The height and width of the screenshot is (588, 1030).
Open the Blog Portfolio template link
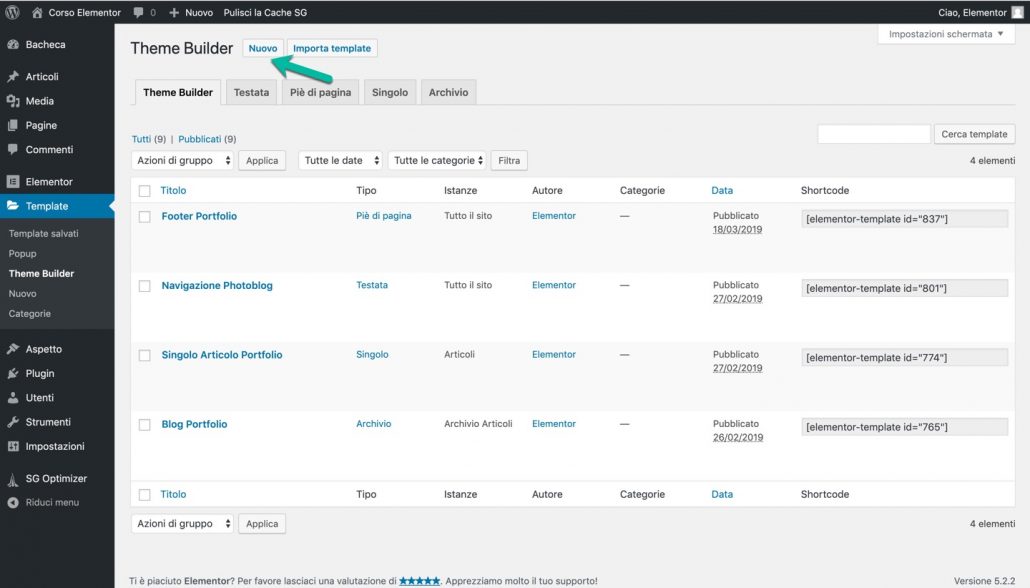coord(194,424)
